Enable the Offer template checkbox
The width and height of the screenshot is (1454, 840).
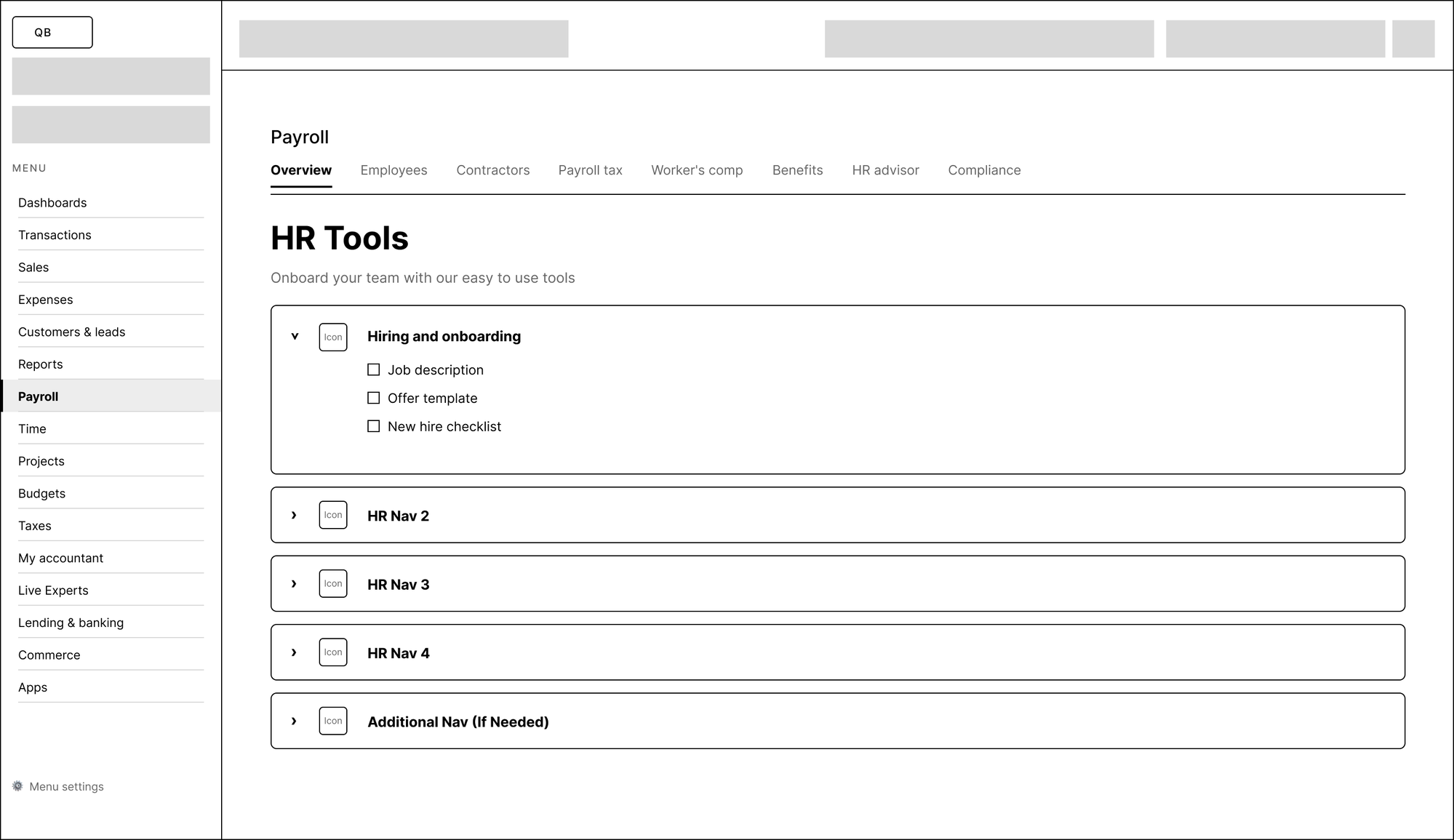pyautogui.click(x=374, y=398)
